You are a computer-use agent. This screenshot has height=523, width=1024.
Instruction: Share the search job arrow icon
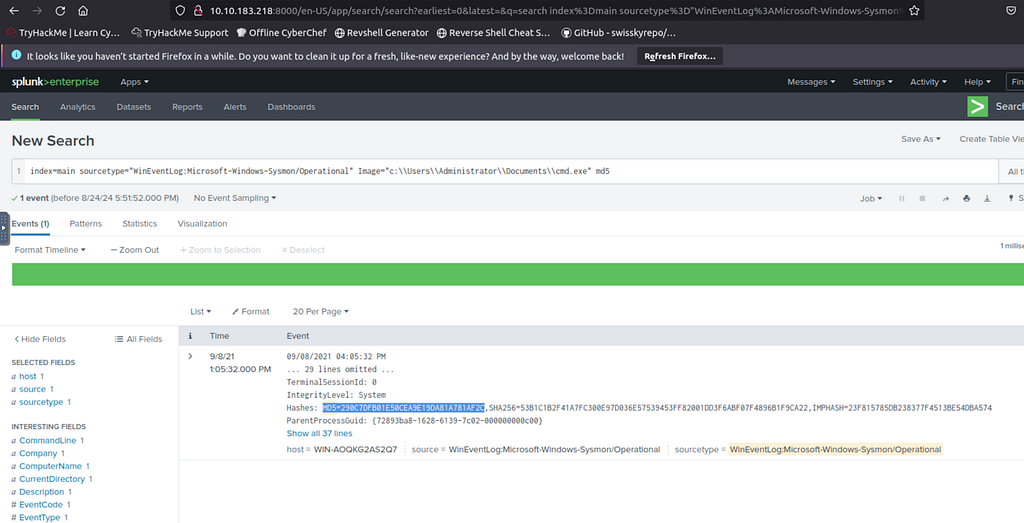tap(945, 198)
